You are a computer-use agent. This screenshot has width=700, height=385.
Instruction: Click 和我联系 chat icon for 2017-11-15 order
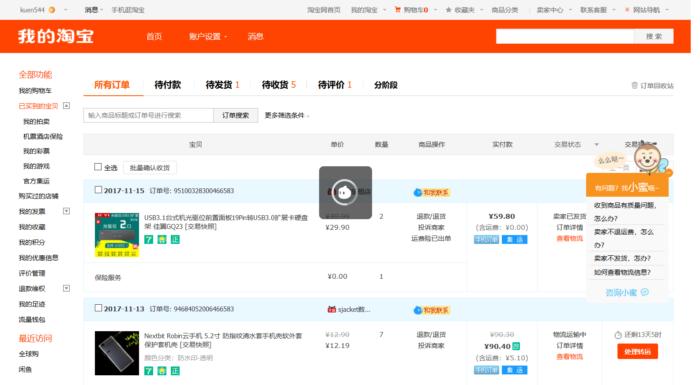coord(417,192)
